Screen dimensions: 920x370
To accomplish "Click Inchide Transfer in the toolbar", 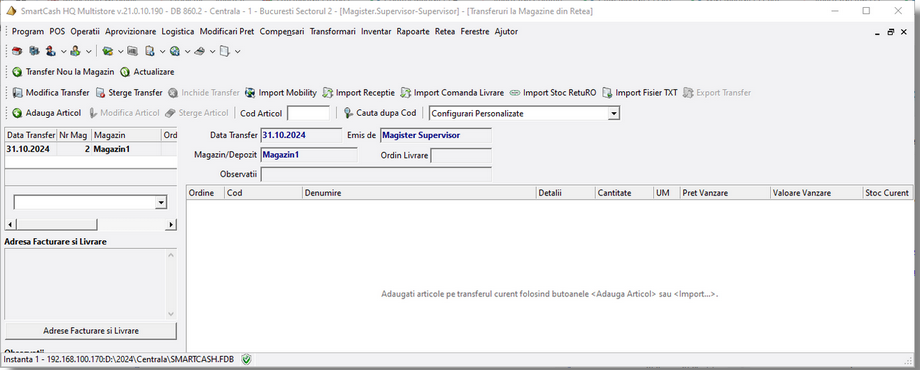I will pos(204,93).
